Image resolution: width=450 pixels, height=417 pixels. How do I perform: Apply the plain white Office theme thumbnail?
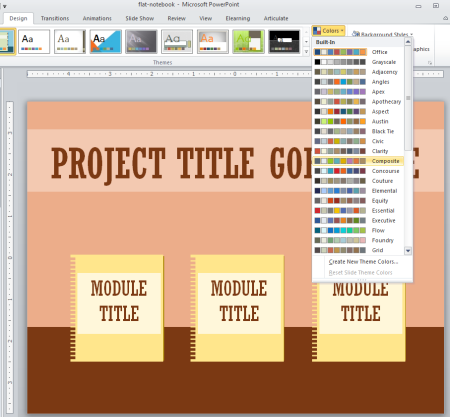pos(34,41)
